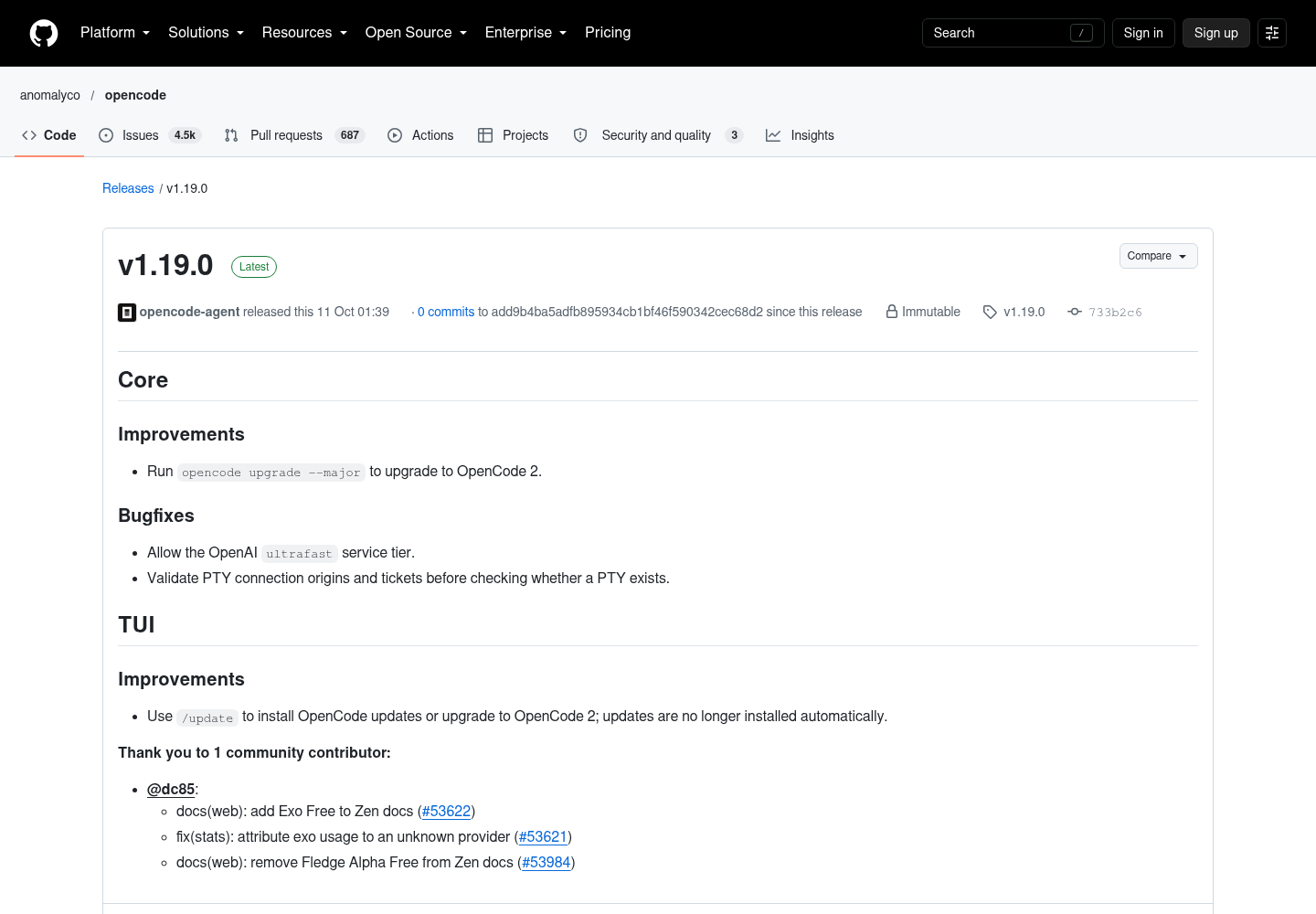
Task: Open the anomalyco owner link
Action: (50, 95)
